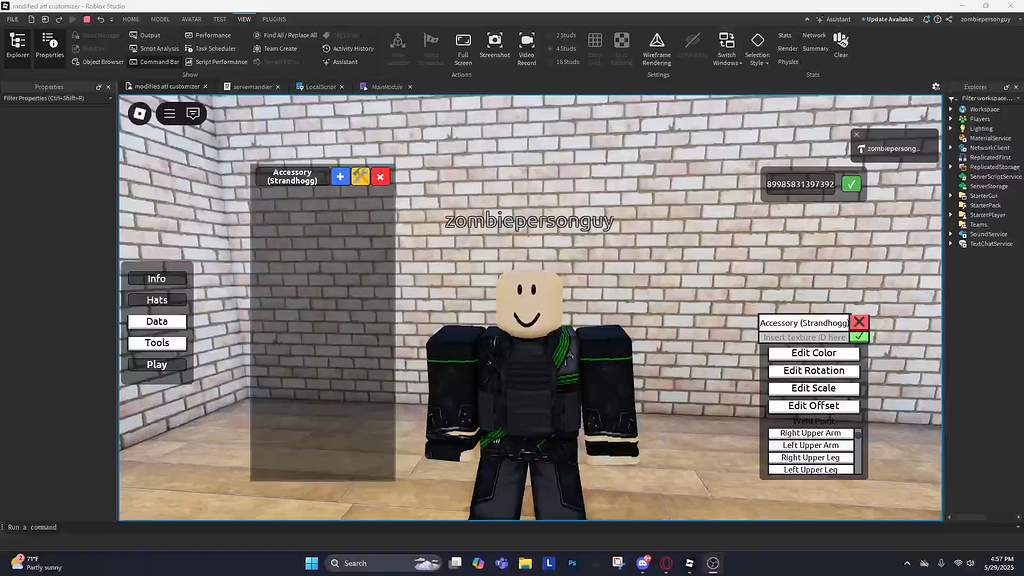The image size is (1024, 576).
Task: Open the Properties panel icon
Action: pyautogui.click(x=49, y=45)
